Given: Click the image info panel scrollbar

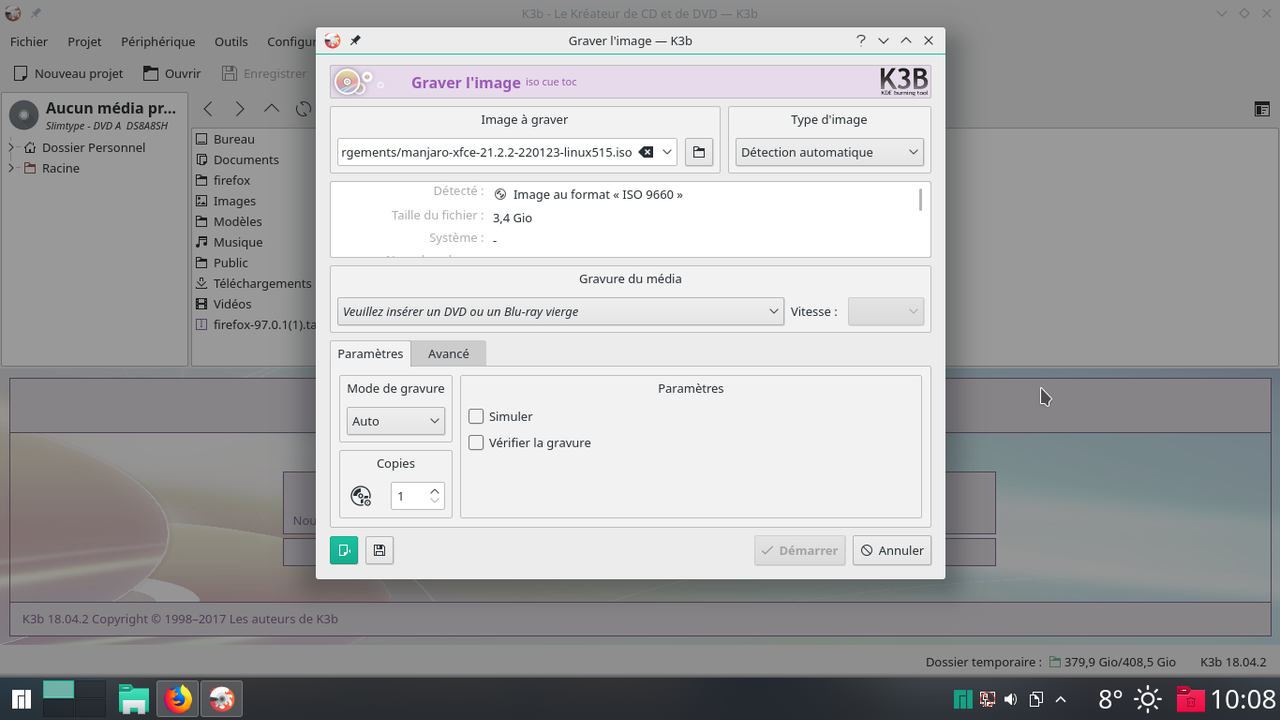Looking at the screenshot, I should point(920,199).
